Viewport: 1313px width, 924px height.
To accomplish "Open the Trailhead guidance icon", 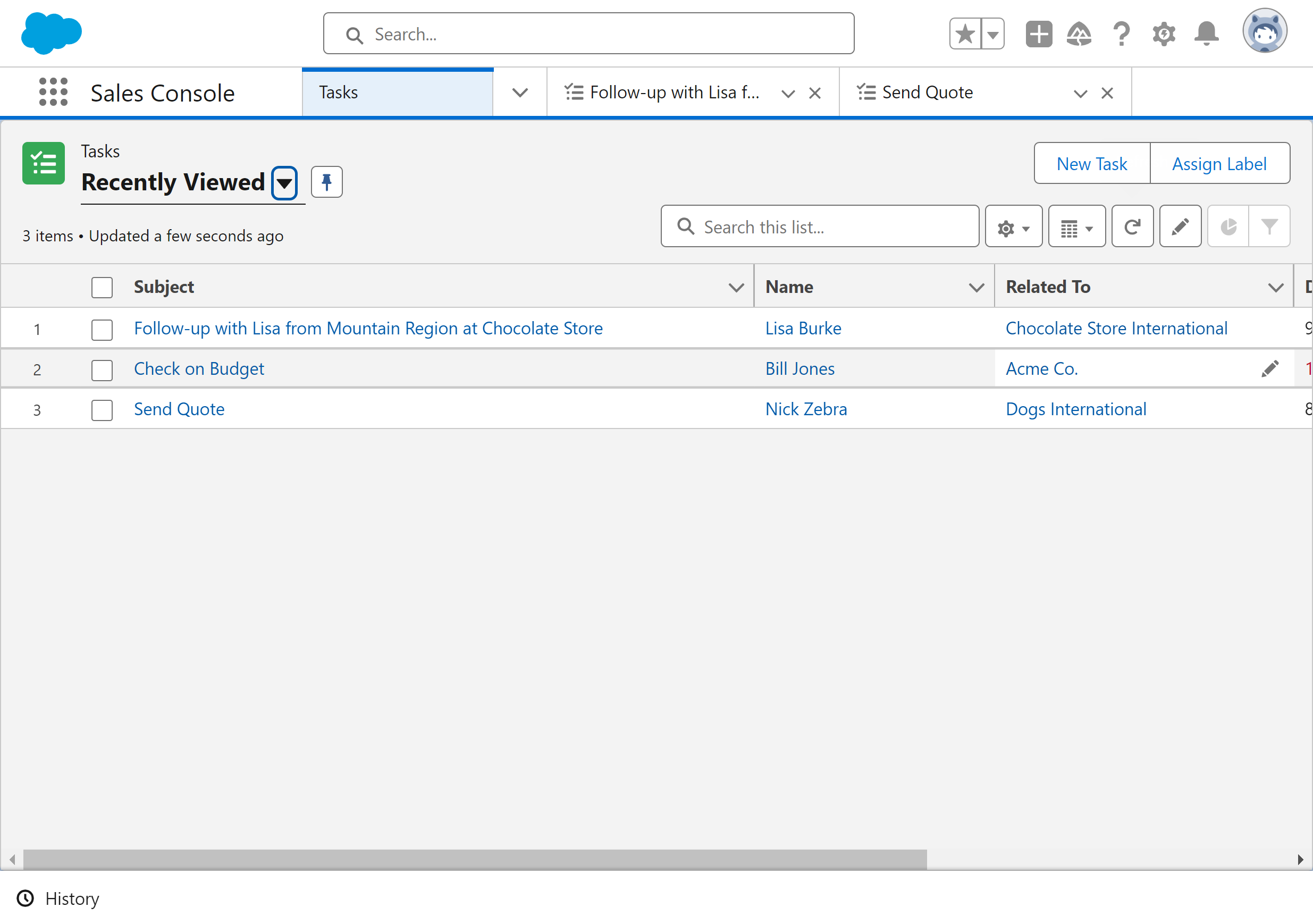I will point(1079,33).
